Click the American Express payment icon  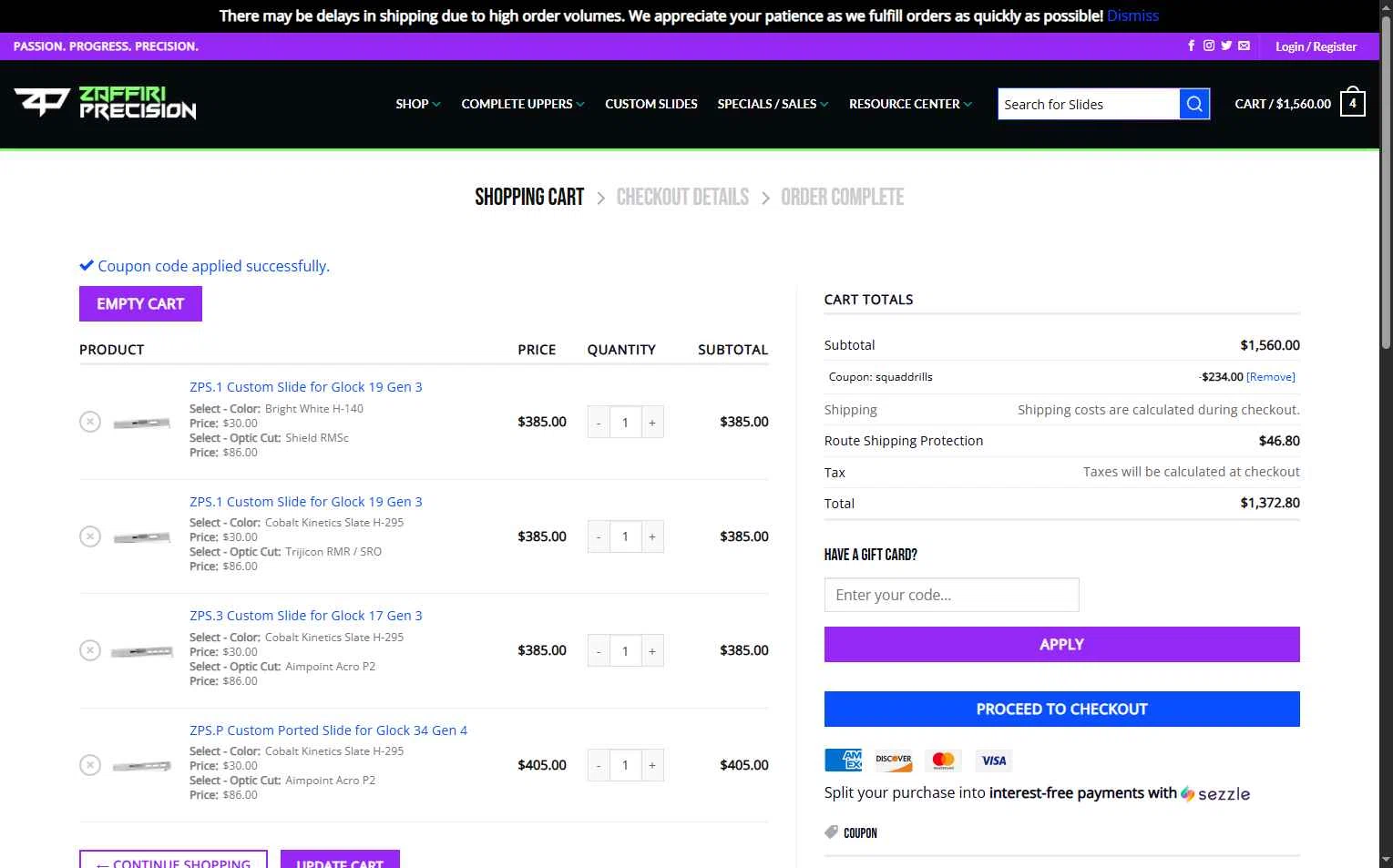(x=843, y=761)
